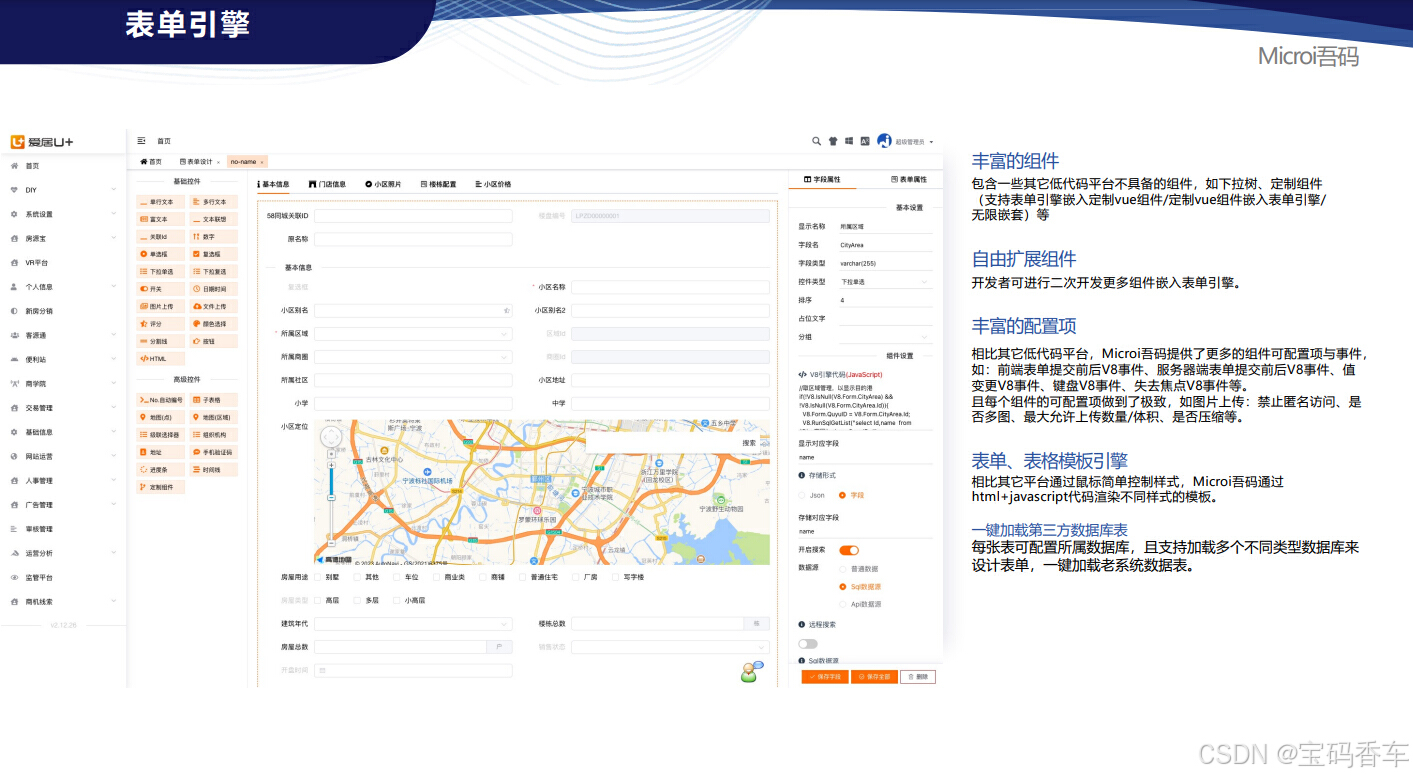Add the HTML component
Viewport: 1413px width, 780px height.
pos(161,358)
